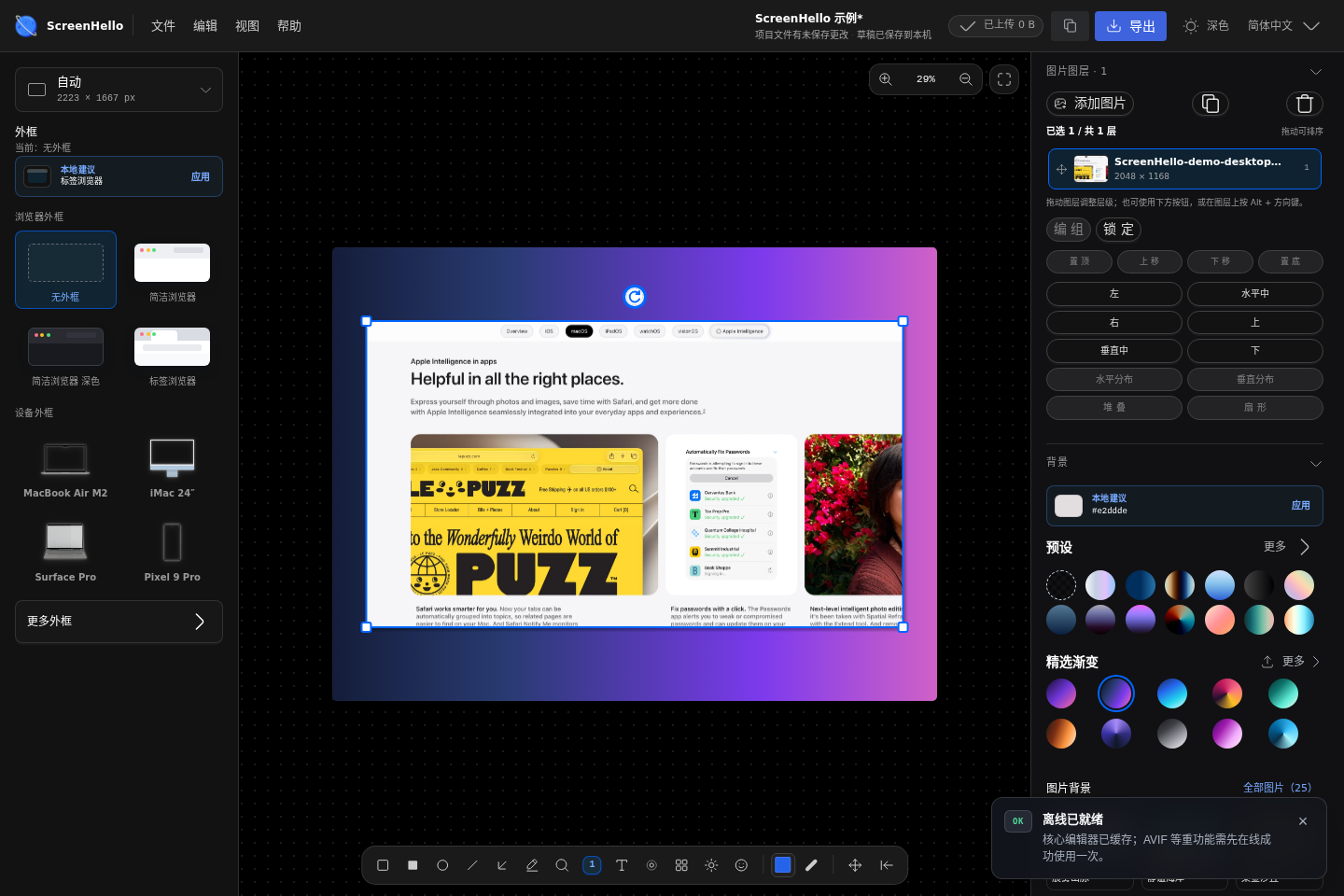
Task: Open the 文件 menu
Action: (x=163, y=26)
